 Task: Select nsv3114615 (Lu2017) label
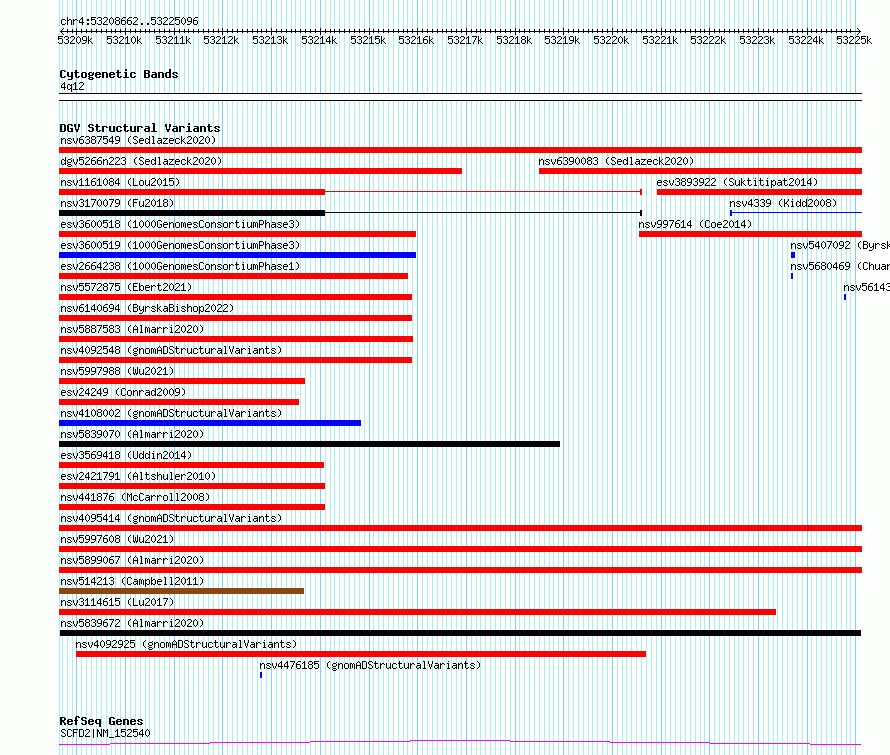[x=117, y=602]
